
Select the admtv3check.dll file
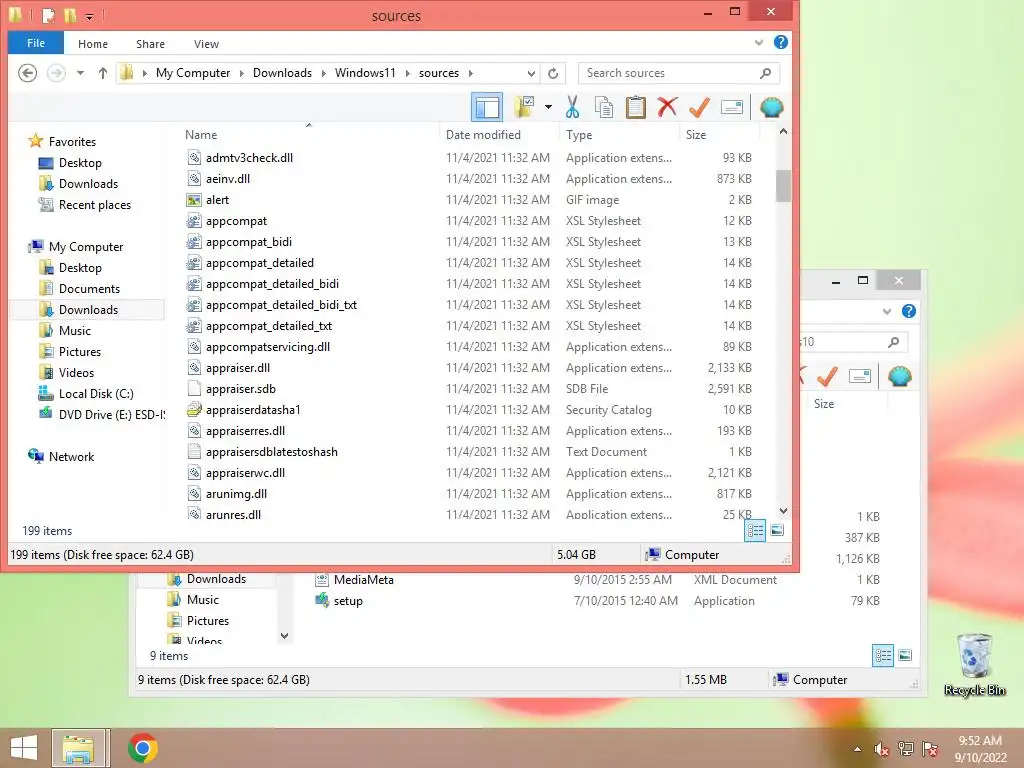click(x=249, y=157)
